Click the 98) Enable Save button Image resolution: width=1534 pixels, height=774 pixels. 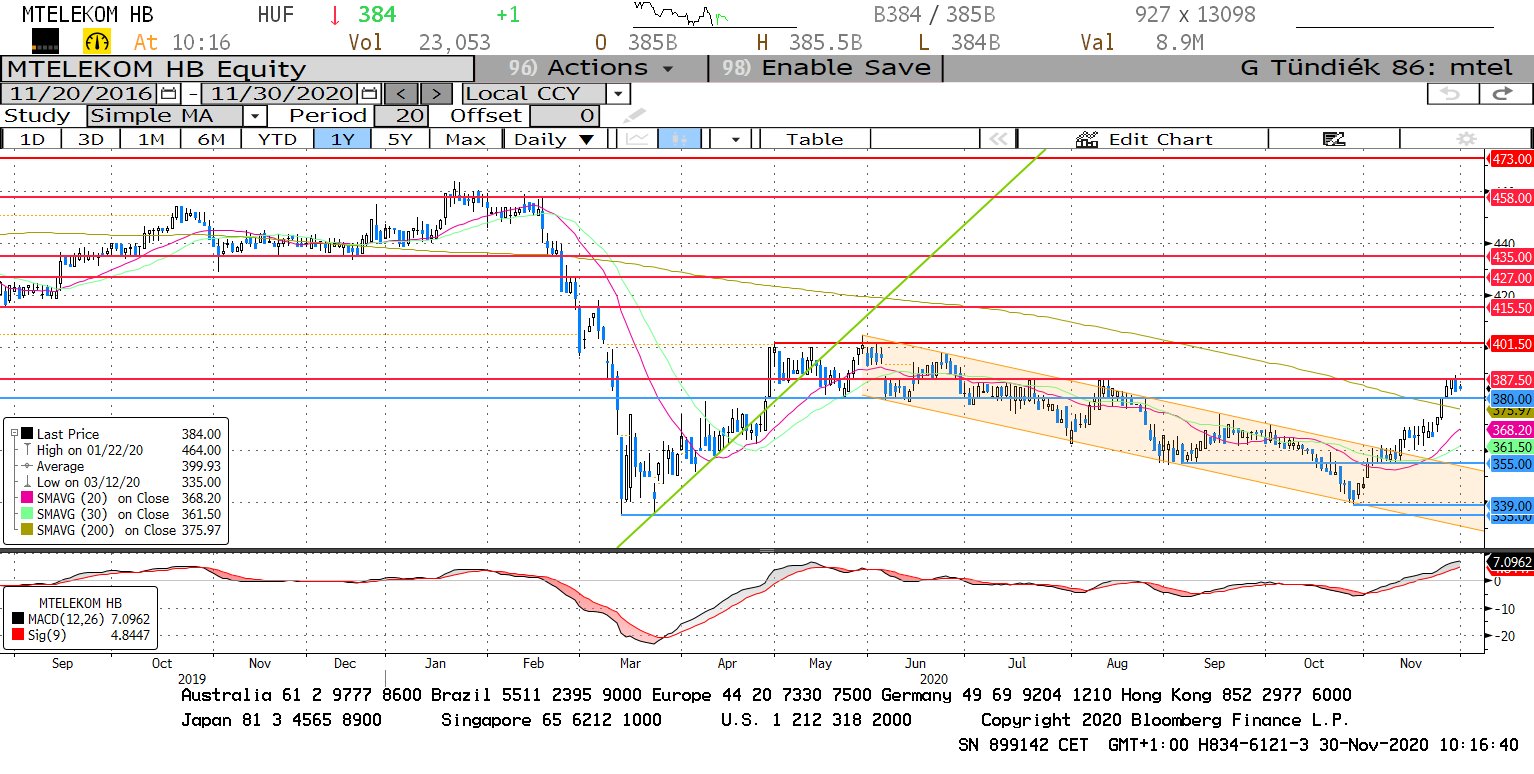826,68
